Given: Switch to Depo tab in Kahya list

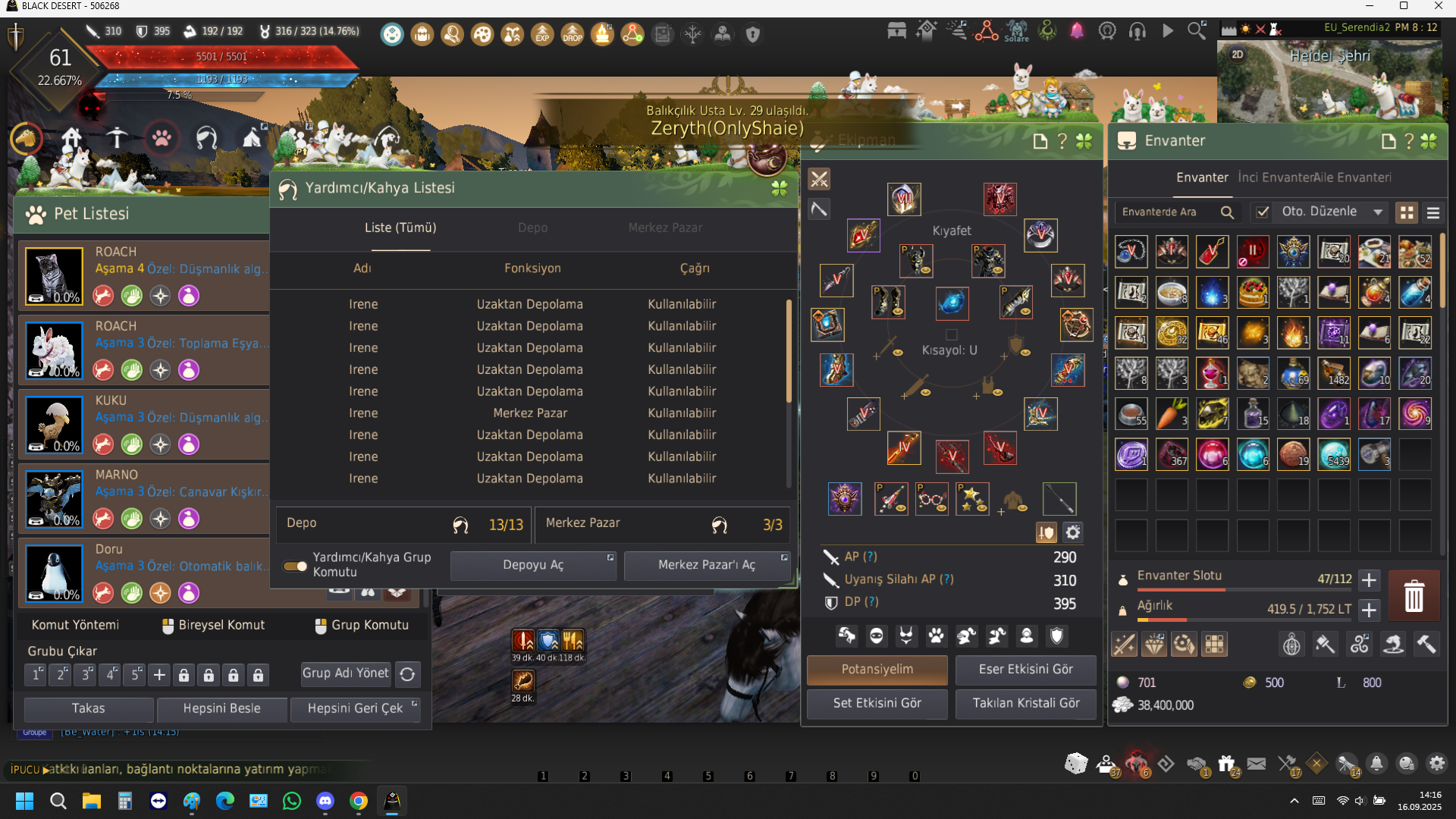Looking at the screenshot, I should pos(533,228).
